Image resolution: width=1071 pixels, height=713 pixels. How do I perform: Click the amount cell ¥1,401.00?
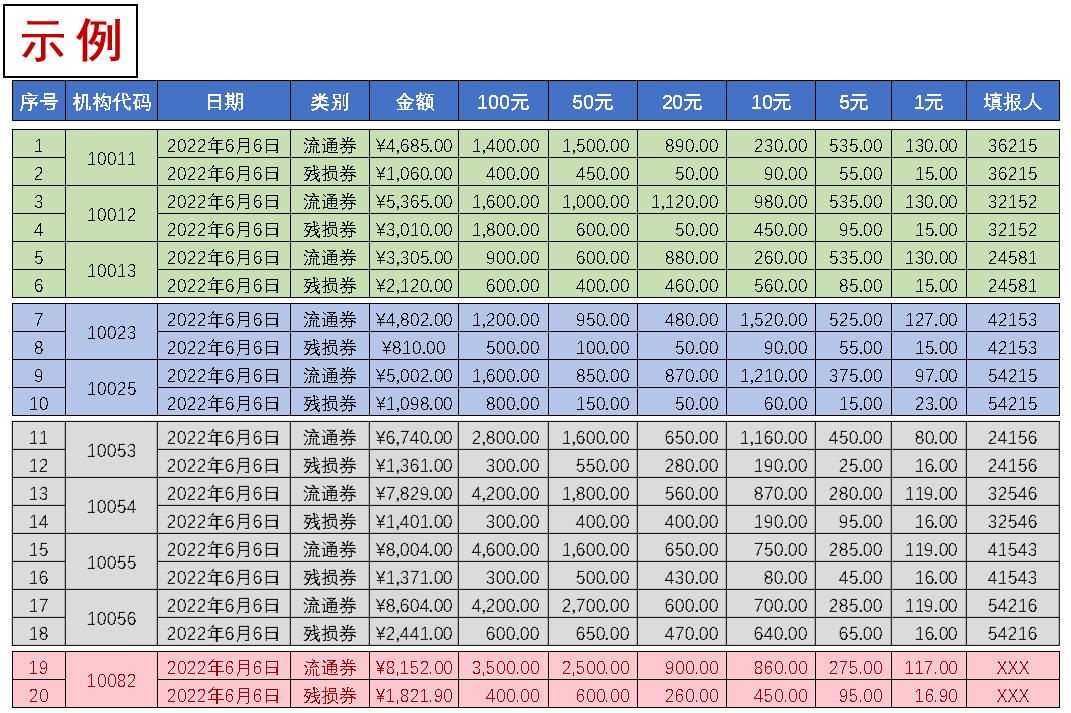click(415, 522)
